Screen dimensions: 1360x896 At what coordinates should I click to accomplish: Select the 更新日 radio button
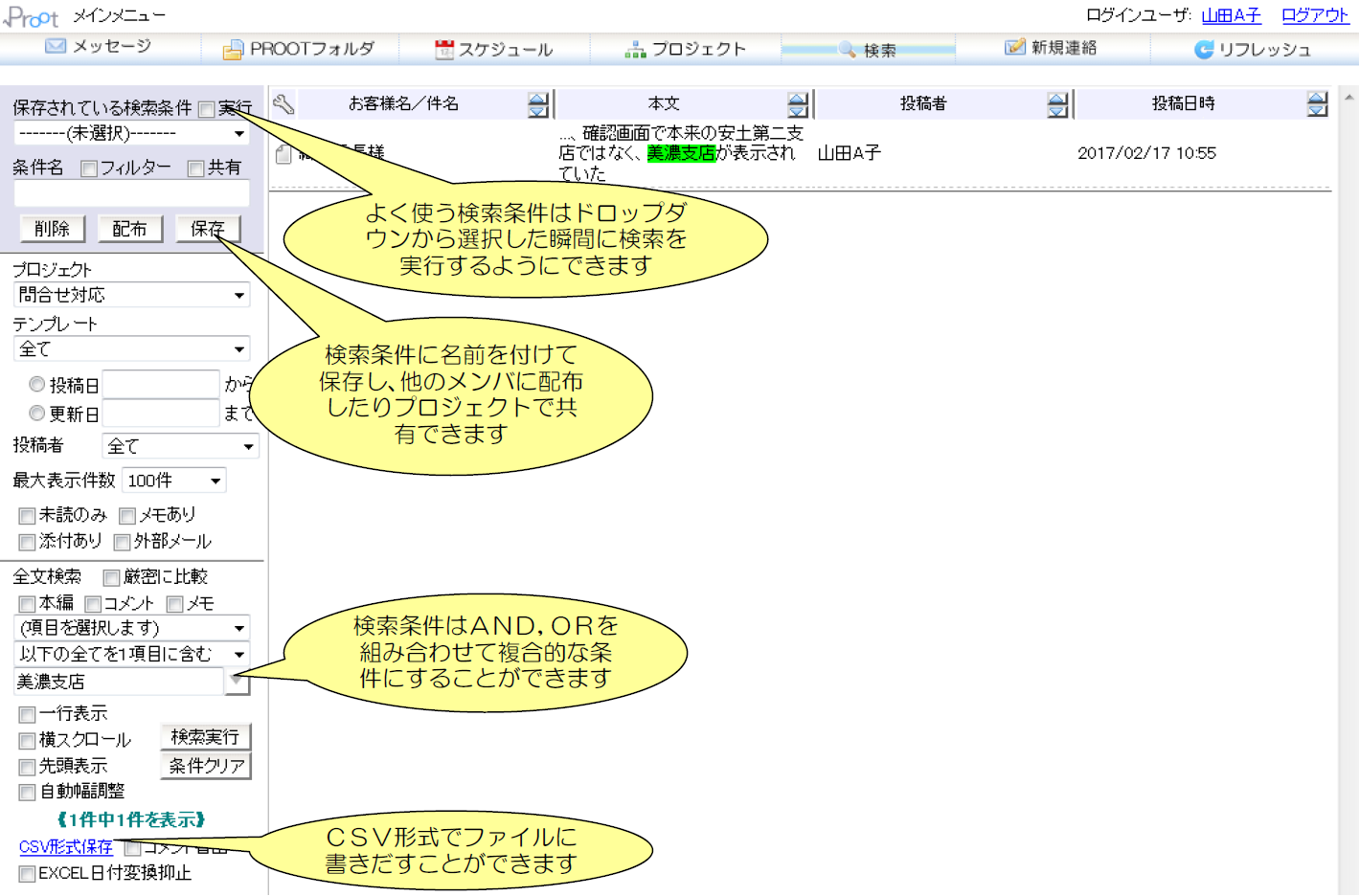[36, 414]
